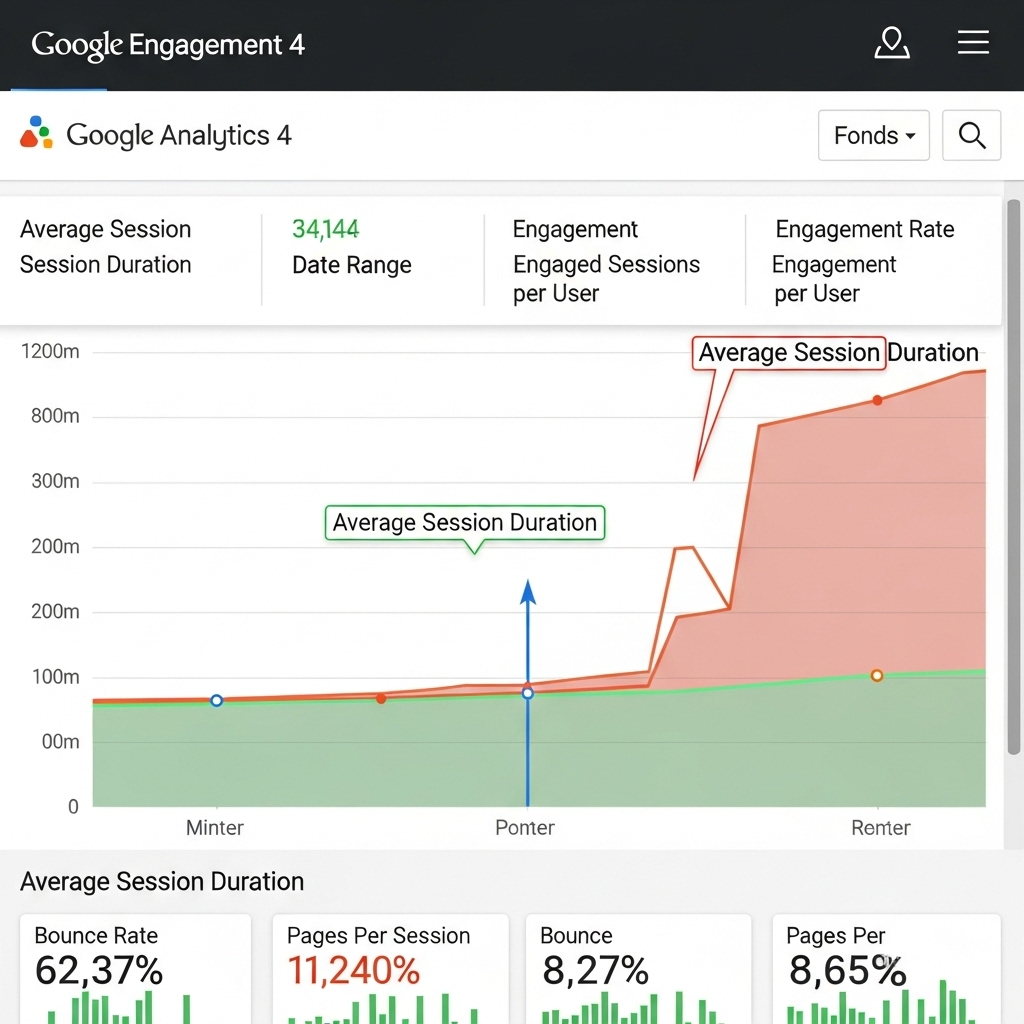Click the bar sparkline under 8,65%
This screenshot has width=1024, height=1024.
pyautogui.click(x=881, y=1002)
